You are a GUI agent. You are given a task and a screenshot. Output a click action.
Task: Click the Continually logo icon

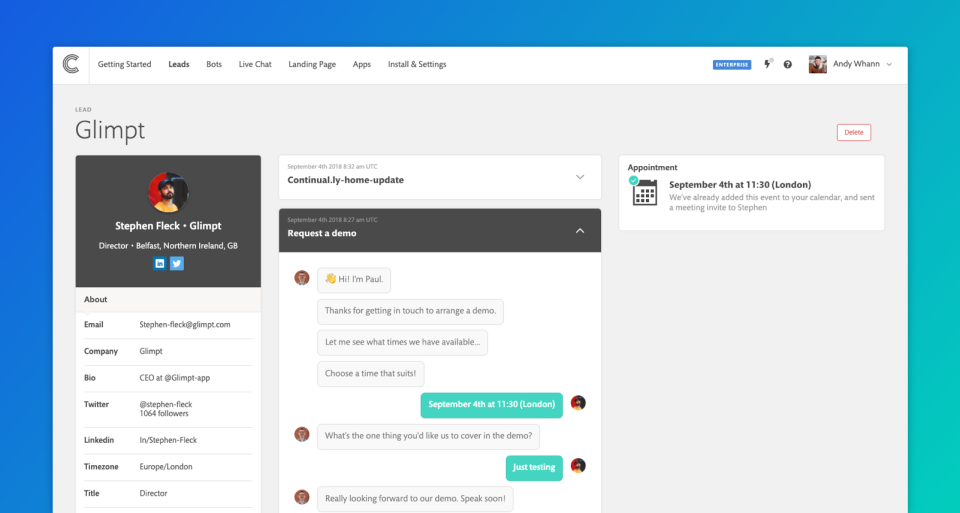pos(71,64)
